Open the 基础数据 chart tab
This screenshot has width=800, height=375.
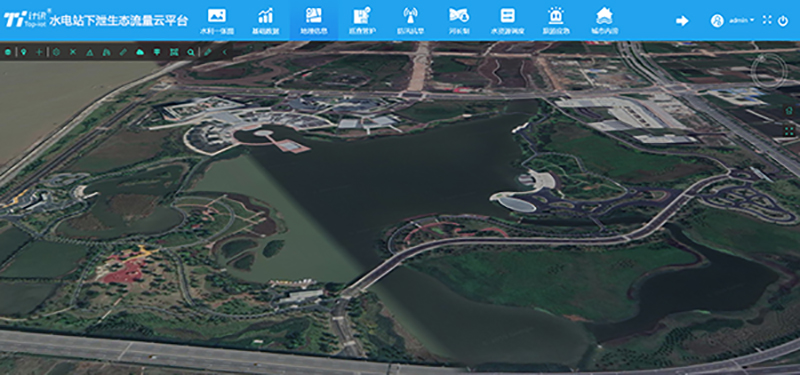265,20
